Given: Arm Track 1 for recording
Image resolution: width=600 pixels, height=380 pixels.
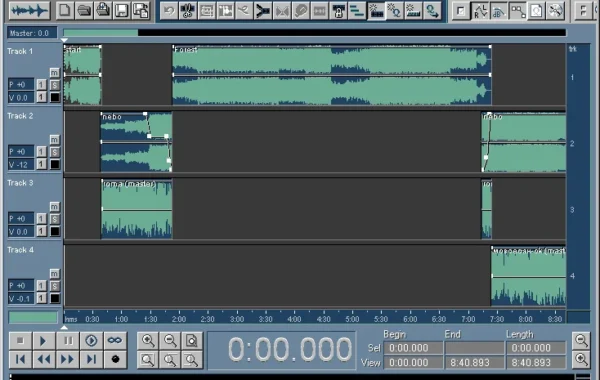Looking at the screenshot, I should (x=55, y=98).
